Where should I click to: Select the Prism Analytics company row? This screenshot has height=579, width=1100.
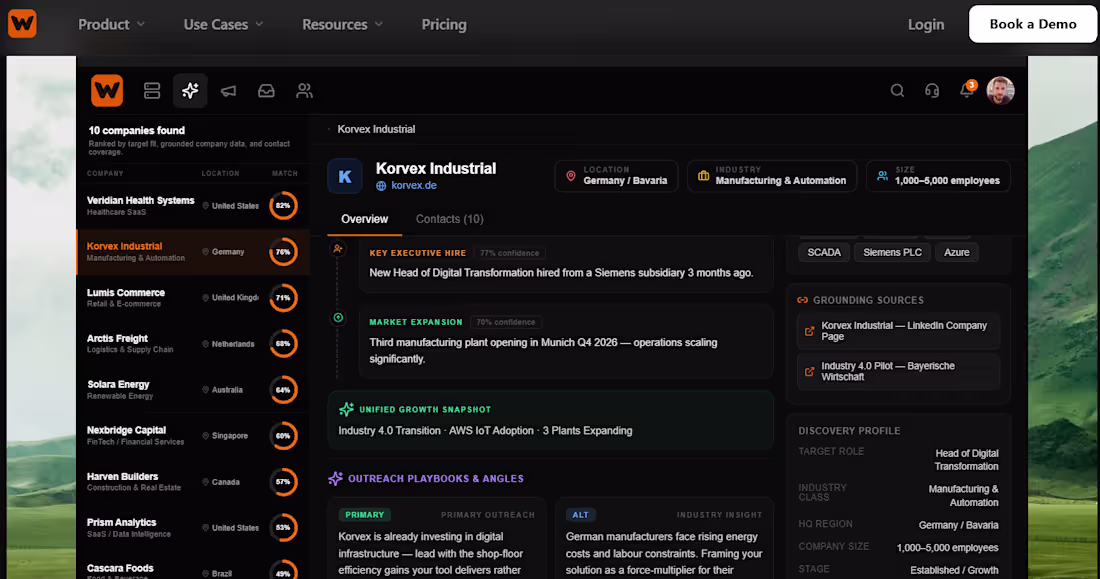click(x=193, y=528)
